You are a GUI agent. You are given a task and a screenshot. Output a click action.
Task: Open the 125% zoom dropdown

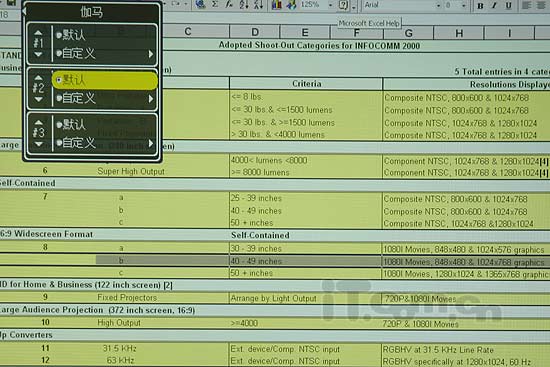click(330, 5)
